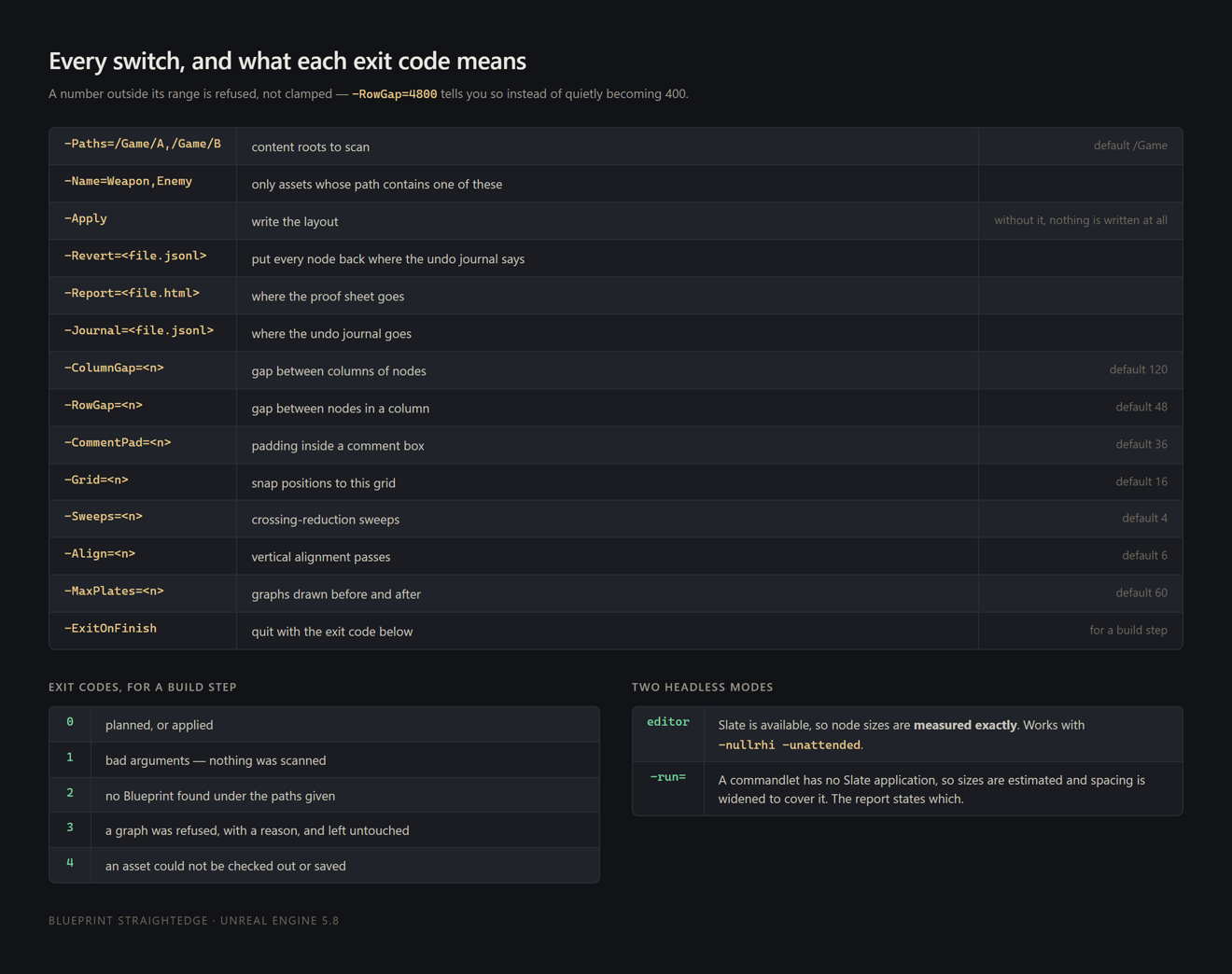Select exit code 3 row number
This screenshot has width=1232, height=974.
(x=70, y=828)
